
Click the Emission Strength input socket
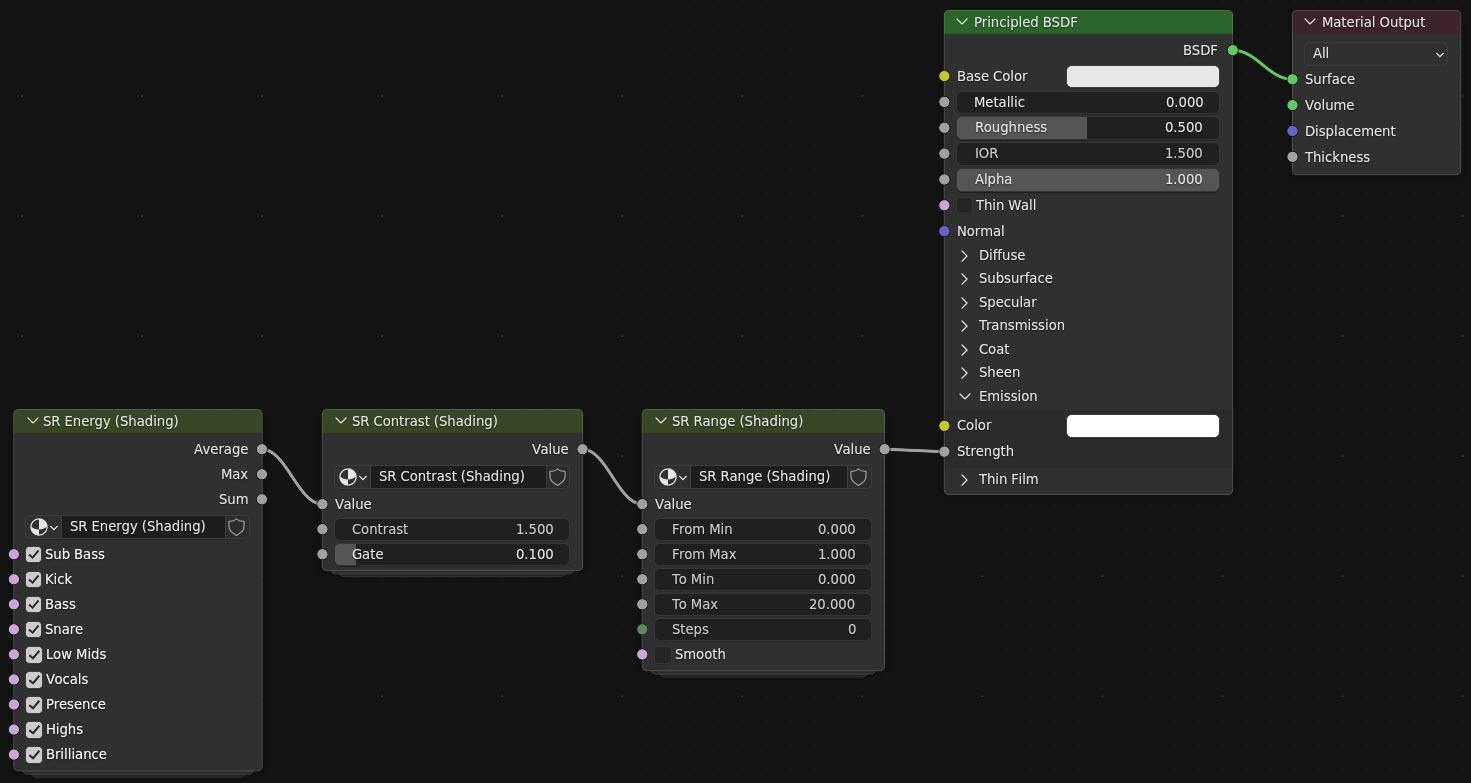(944, 451)
